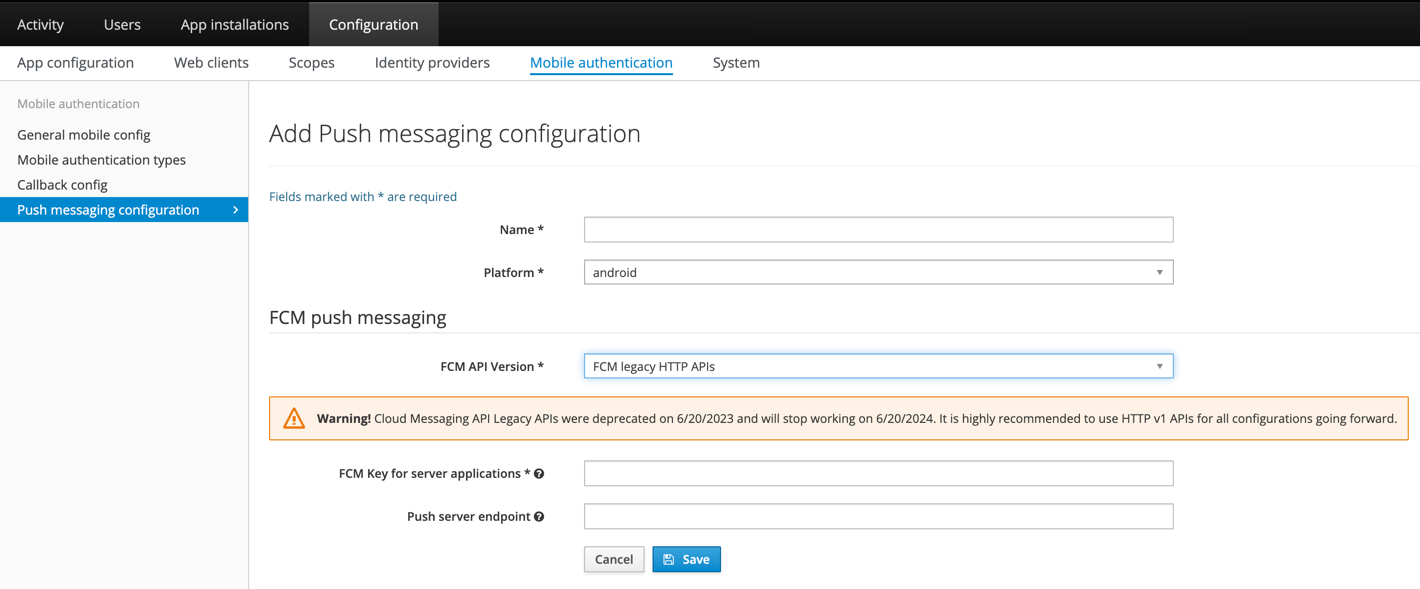Click the warning triangle in the deprecation banner
This screenshot has width=1420, height=589.
(293, 418)
